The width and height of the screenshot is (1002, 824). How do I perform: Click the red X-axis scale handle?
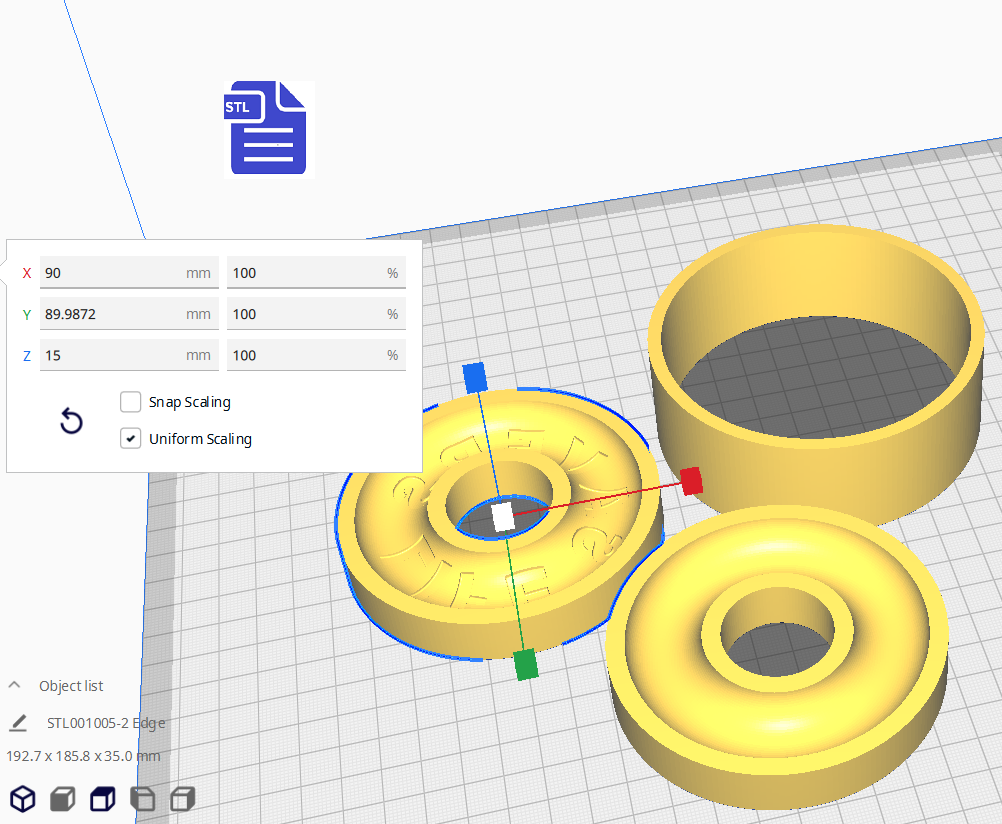pyautogui.click(x=690, y=481)
